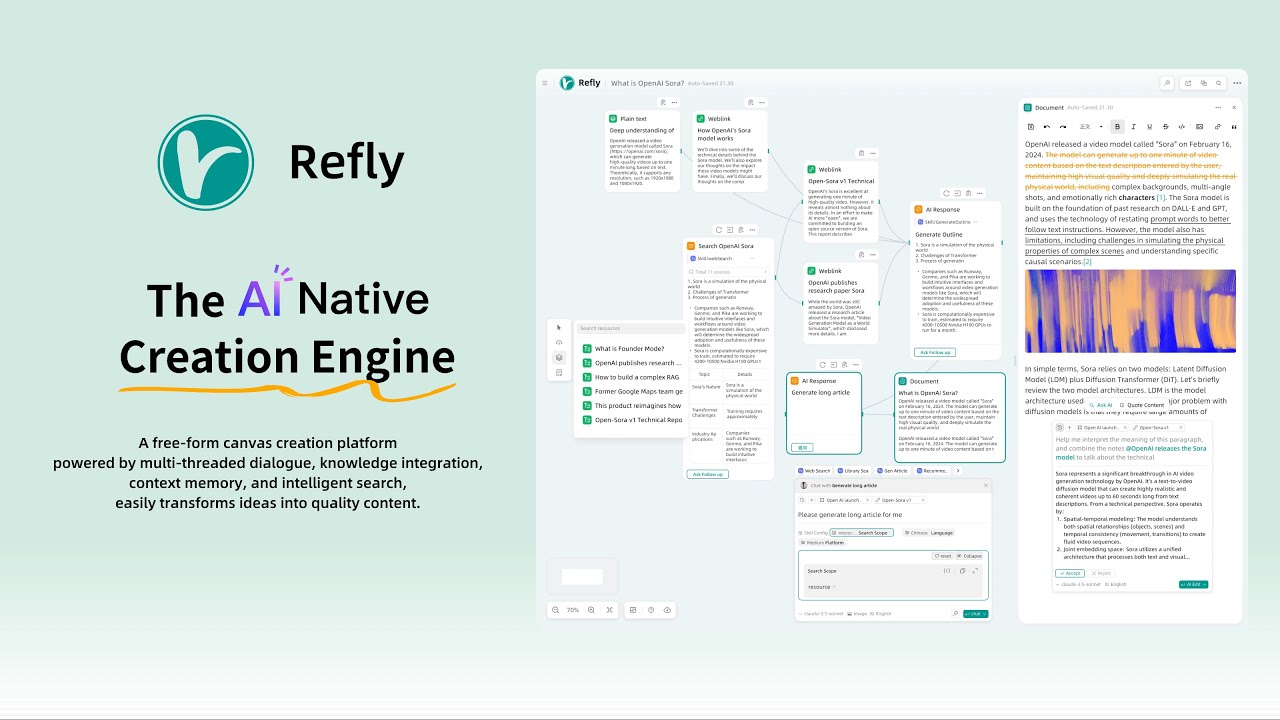Open document panel more options menu

click(1218, 107)
